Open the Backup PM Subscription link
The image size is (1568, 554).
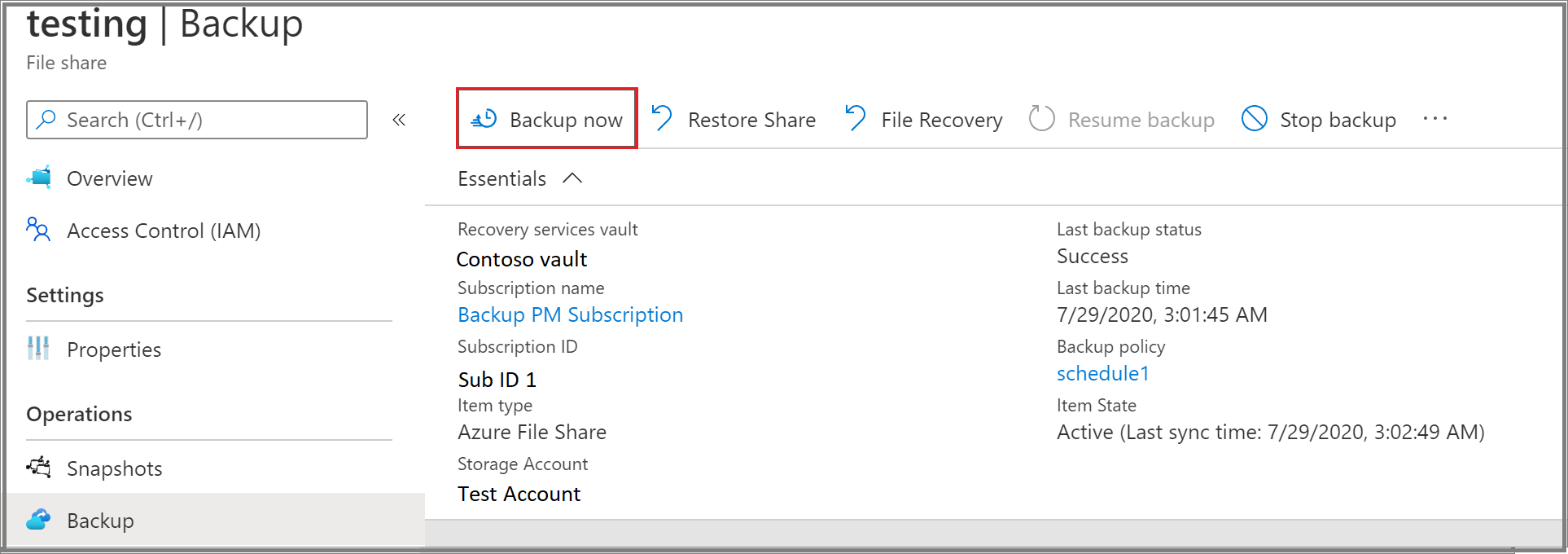coord(570,314)
